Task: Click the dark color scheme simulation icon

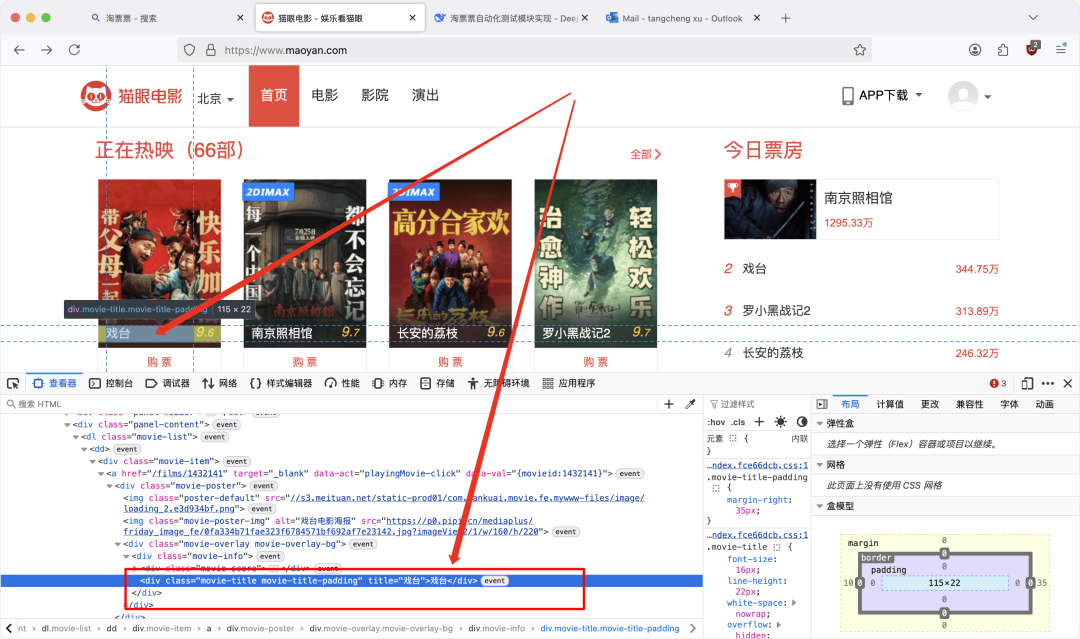Action: coord(803,421)
